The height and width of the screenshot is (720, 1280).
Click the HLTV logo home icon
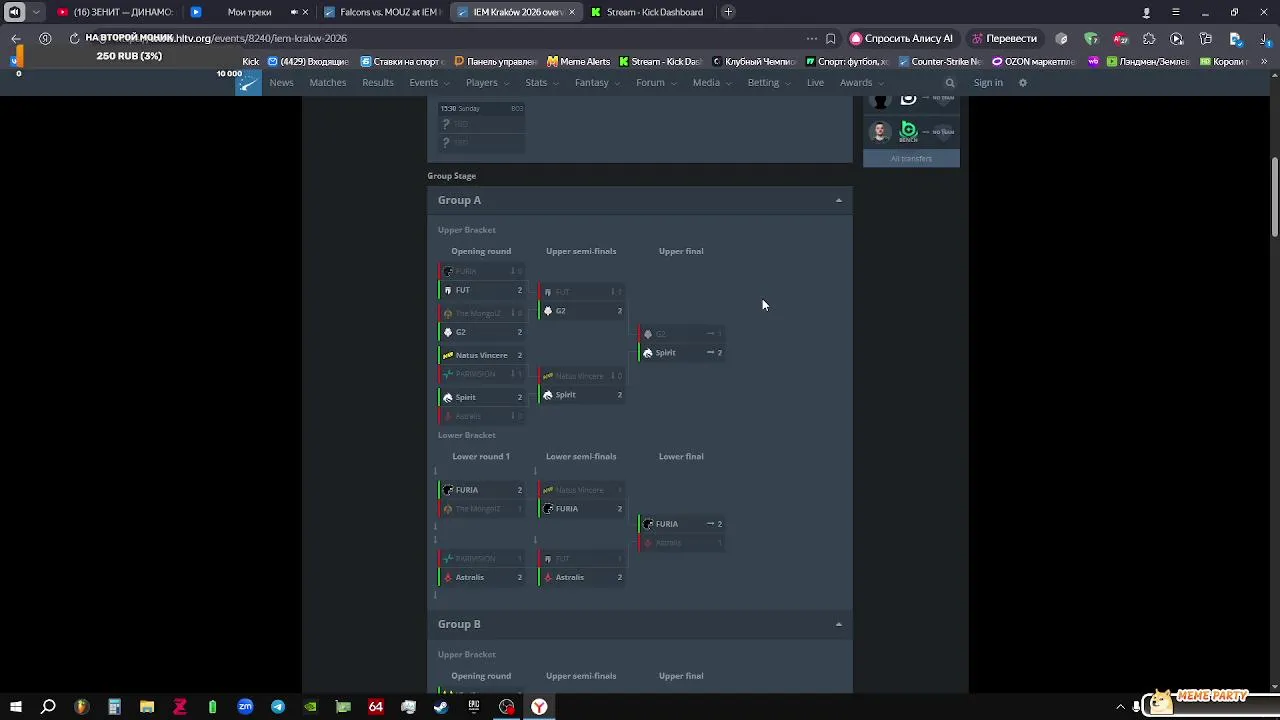[248, 82]
